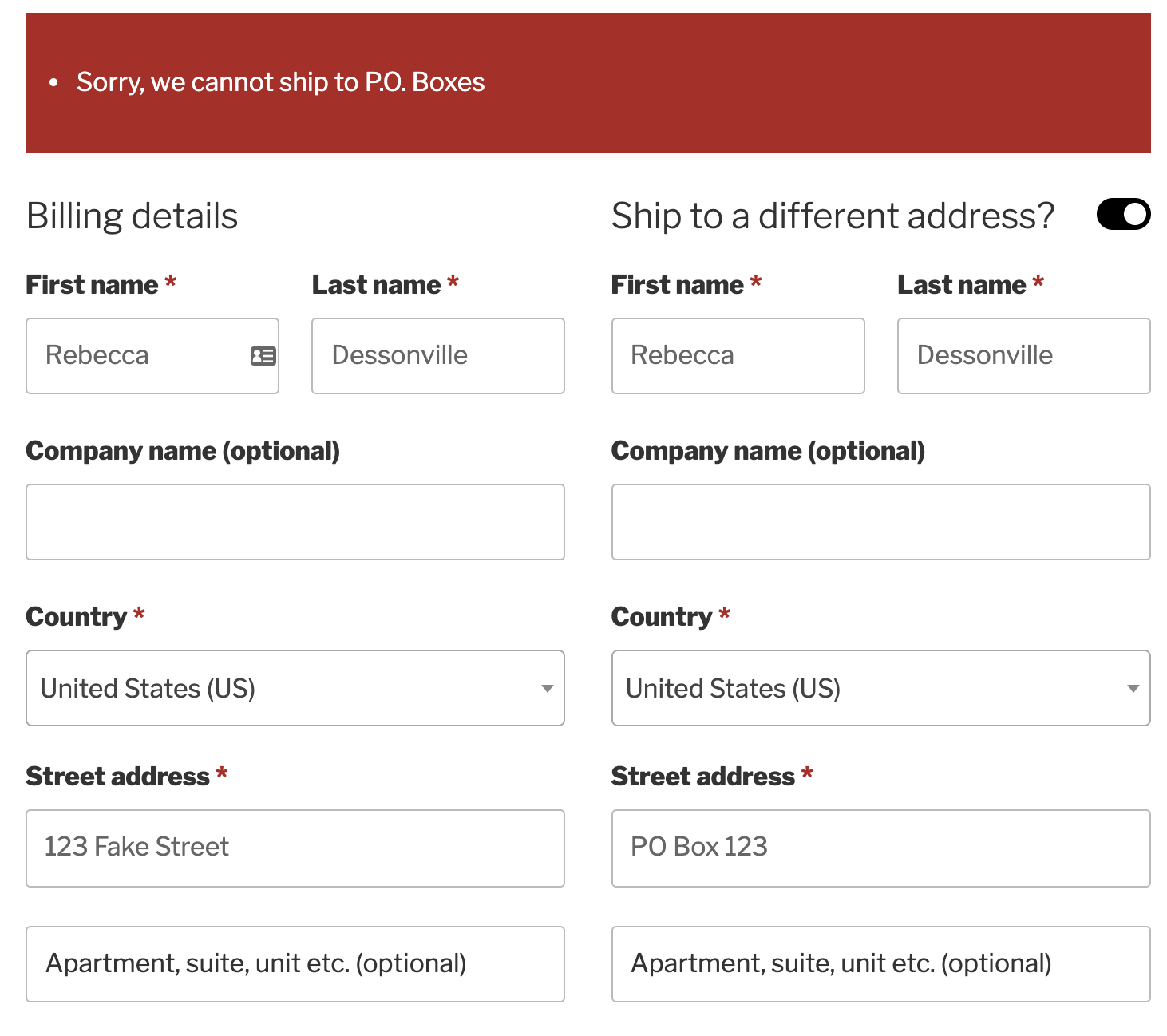This screenshot has width=1167, height=1036.
Task: Click the billing Company name field
Action: pyautogui.click(x=295, y=522)
